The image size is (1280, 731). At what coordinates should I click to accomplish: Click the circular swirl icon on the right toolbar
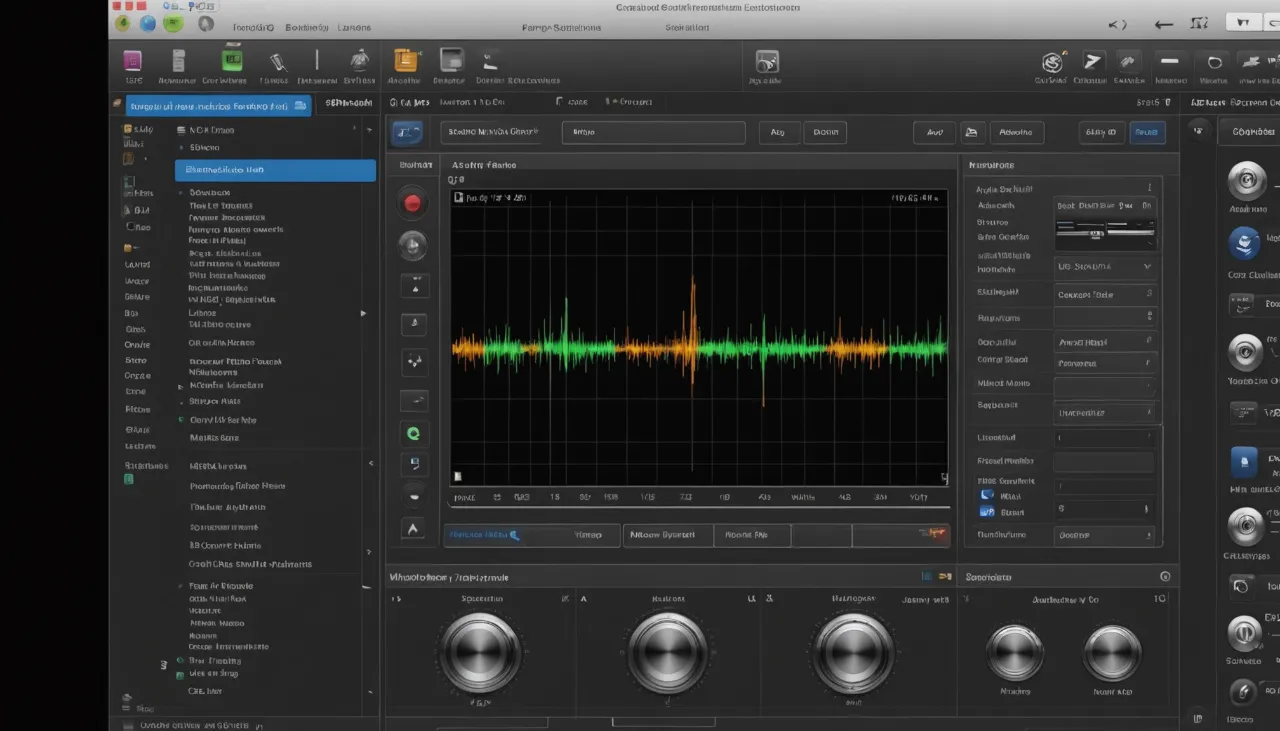tap(1052, 62)
